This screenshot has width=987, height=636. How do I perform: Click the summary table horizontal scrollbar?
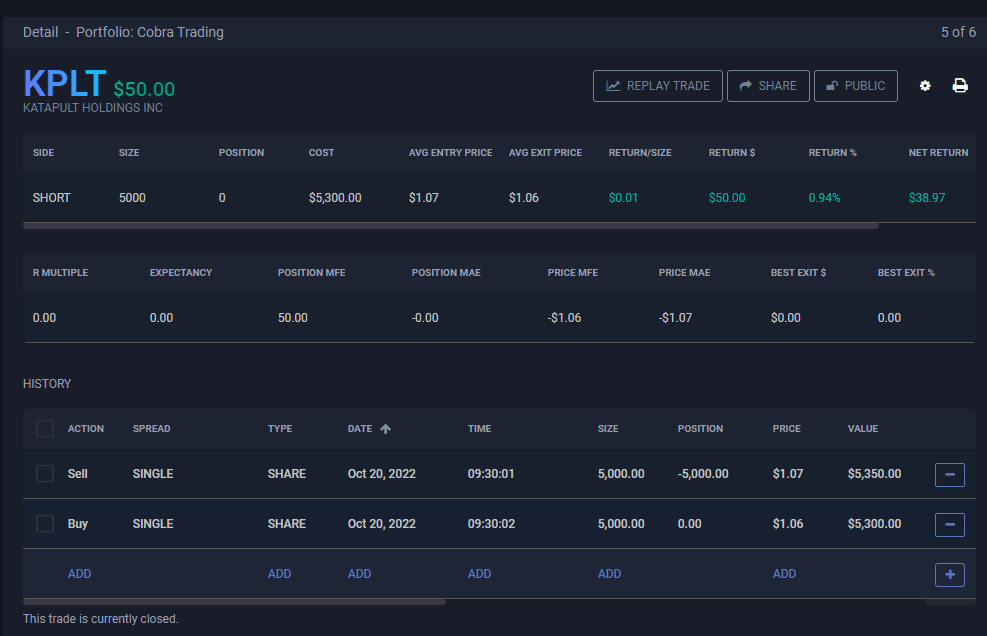coord(450,226)
